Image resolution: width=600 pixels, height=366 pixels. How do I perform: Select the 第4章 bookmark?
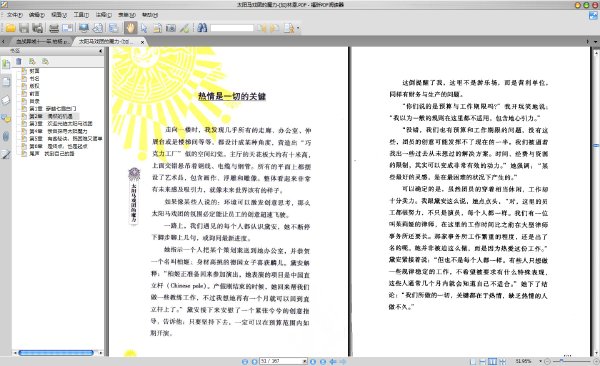coord(58,131)
